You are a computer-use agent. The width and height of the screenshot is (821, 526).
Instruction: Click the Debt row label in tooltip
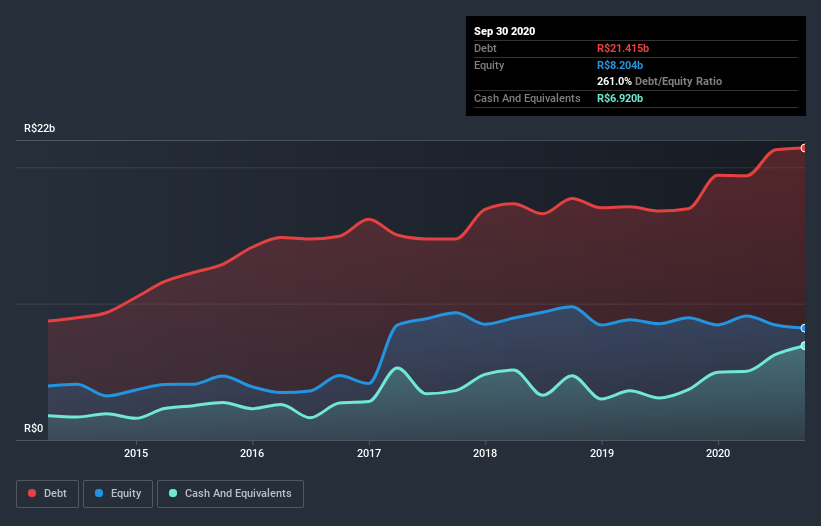click(x=485, y=48)
